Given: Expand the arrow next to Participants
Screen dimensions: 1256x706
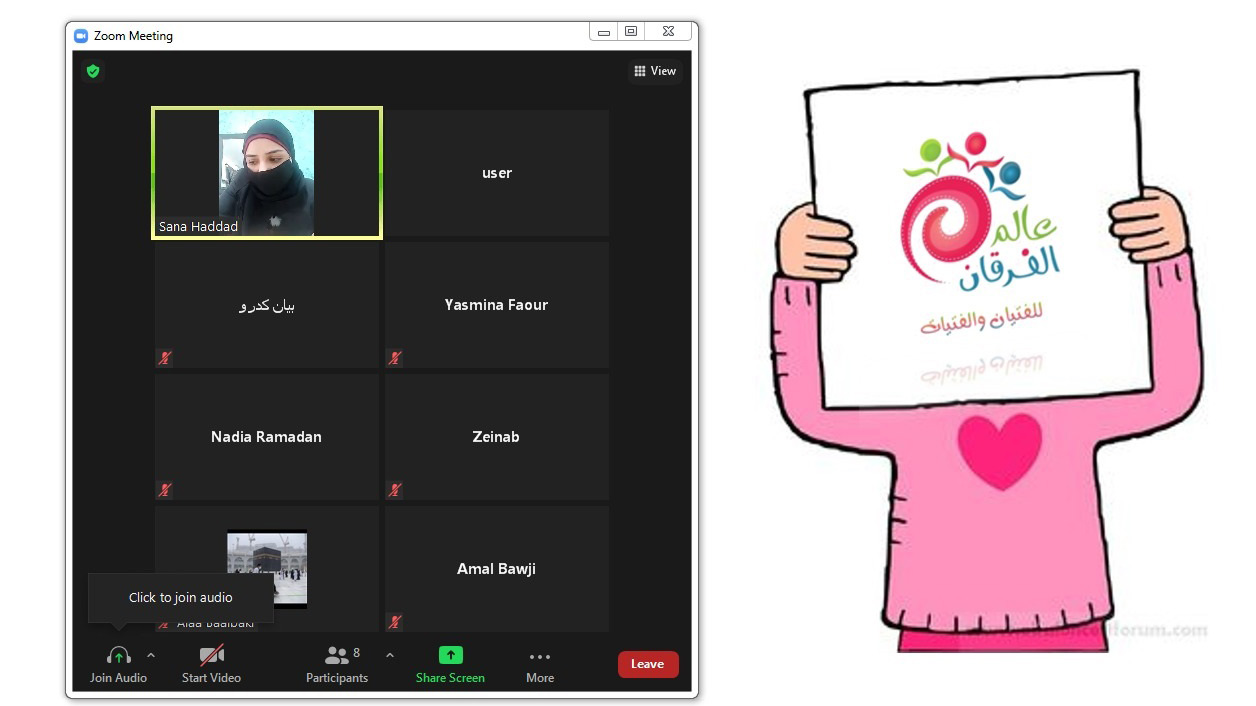Looking at the screenshot, I should 390,656.
